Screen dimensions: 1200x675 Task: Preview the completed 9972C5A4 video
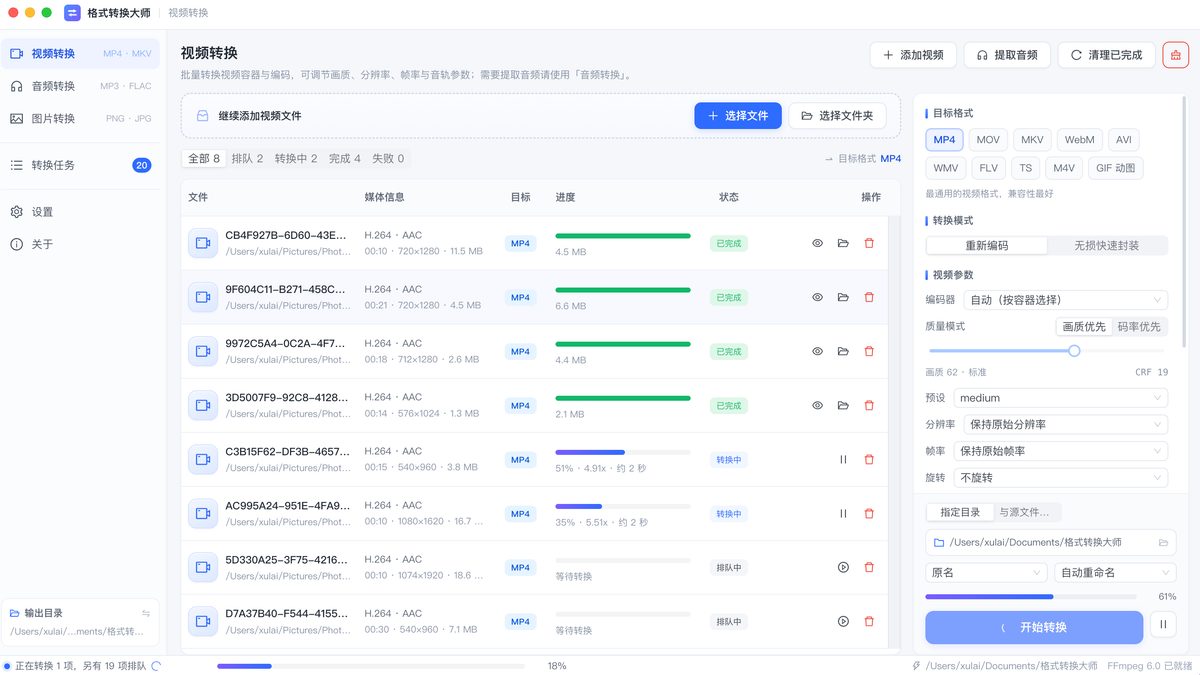pyautogui.click(x=817, y=351)
